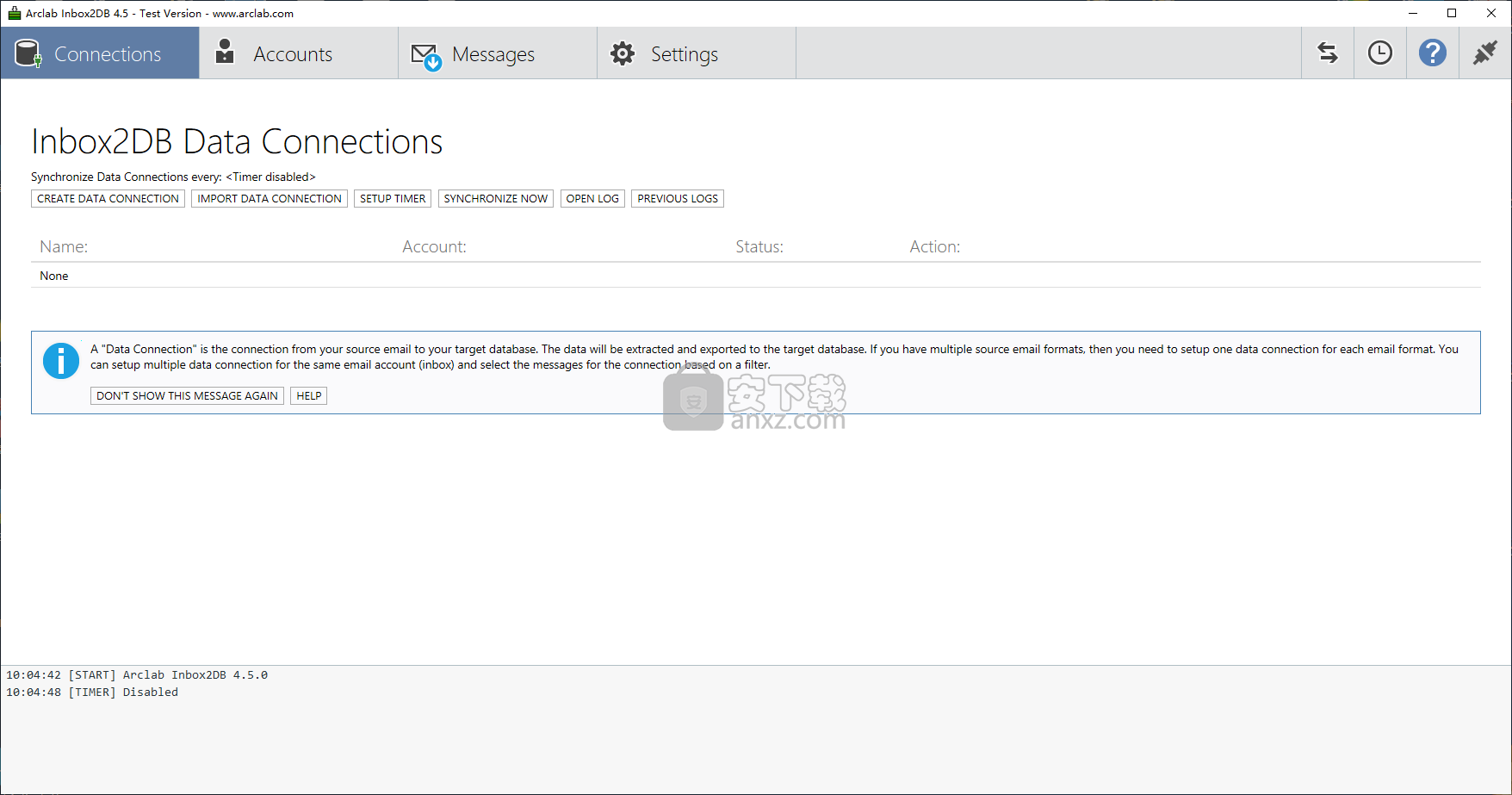Maximize the Arclab window
Image resolution: width=1512 pixels, height=795 pixels.
1452,13
